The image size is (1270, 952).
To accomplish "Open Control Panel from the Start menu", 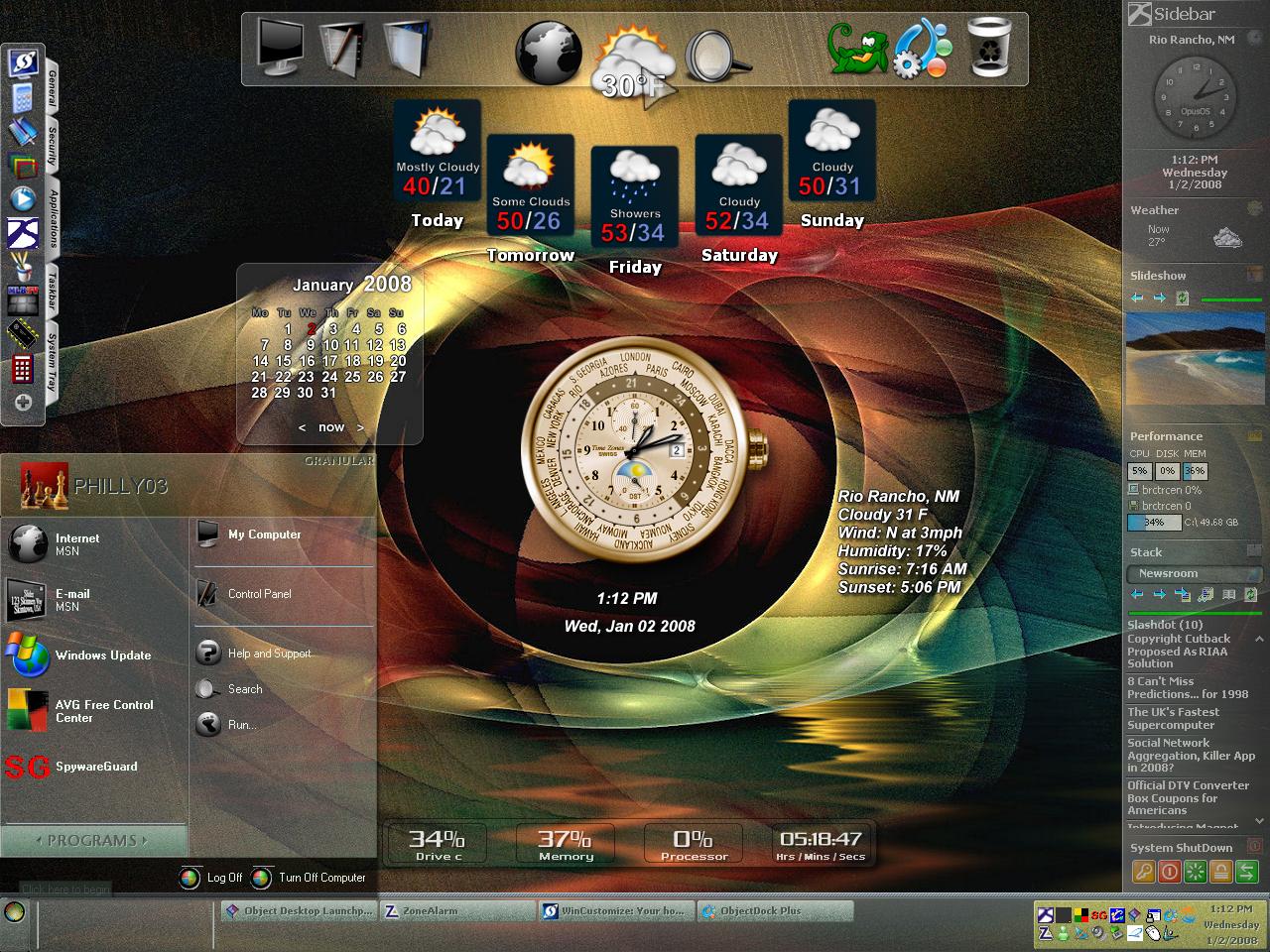I will [x=261, y=593].
